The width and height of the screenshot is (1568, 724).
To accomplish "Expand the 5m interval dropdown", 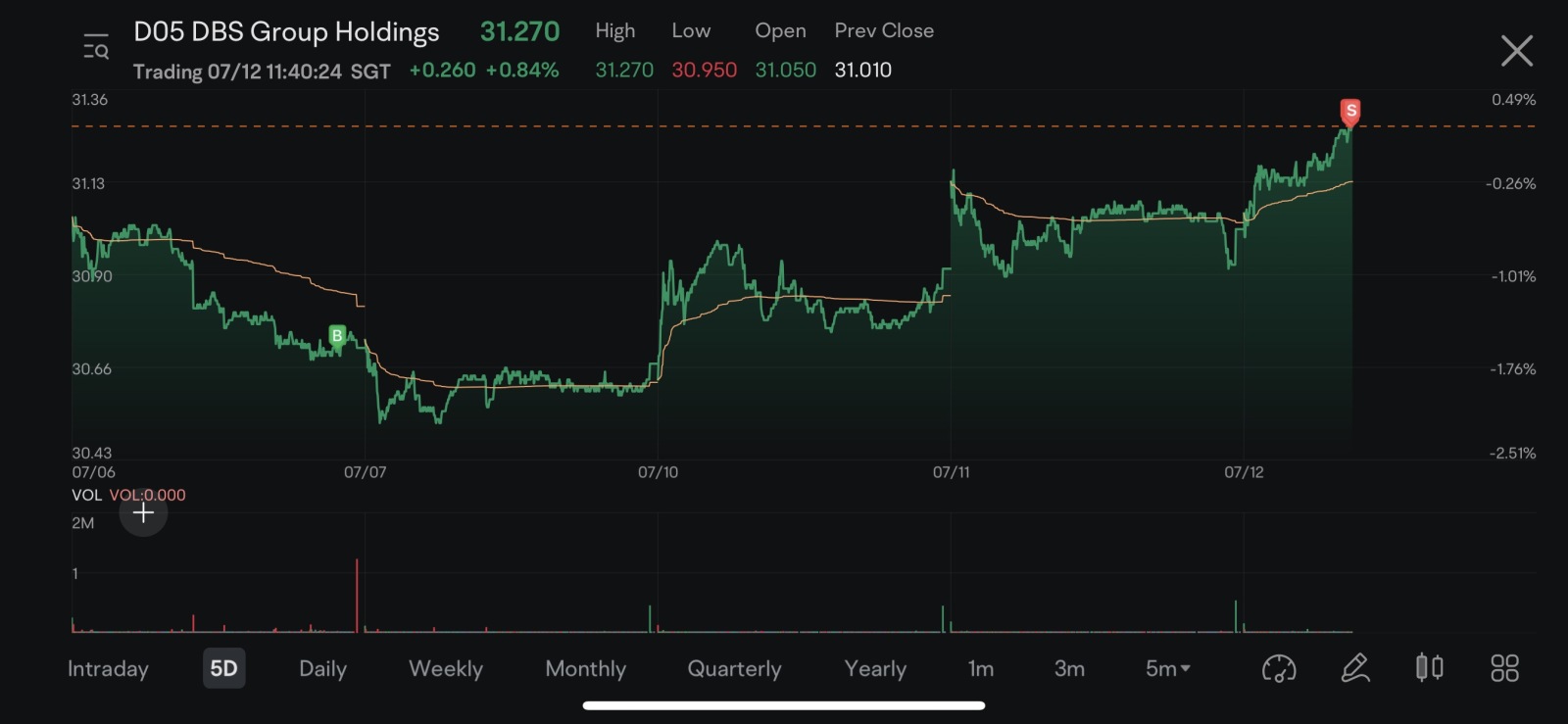I will point(1168,669).
